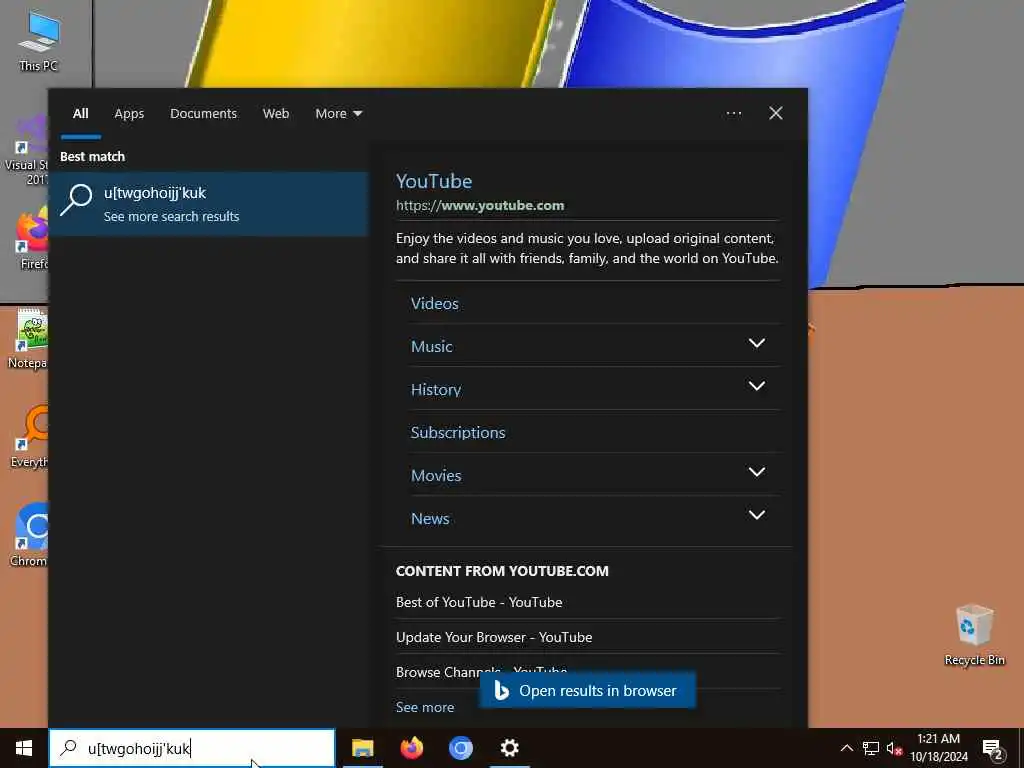1024x768 pixels.
Task: Switch to the Apps search tab
Action: (129, 114)
